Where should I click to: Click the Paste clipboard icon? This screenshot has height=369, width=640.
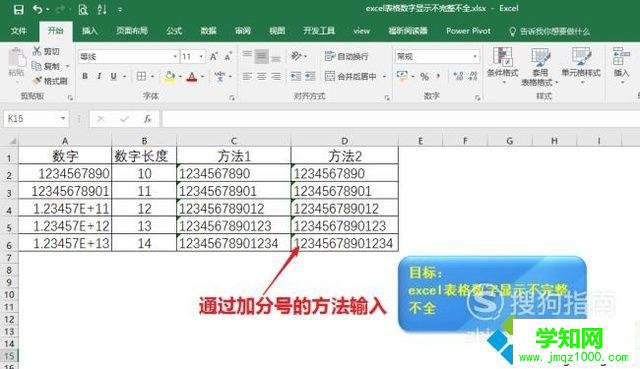click(x=16, y=58)
